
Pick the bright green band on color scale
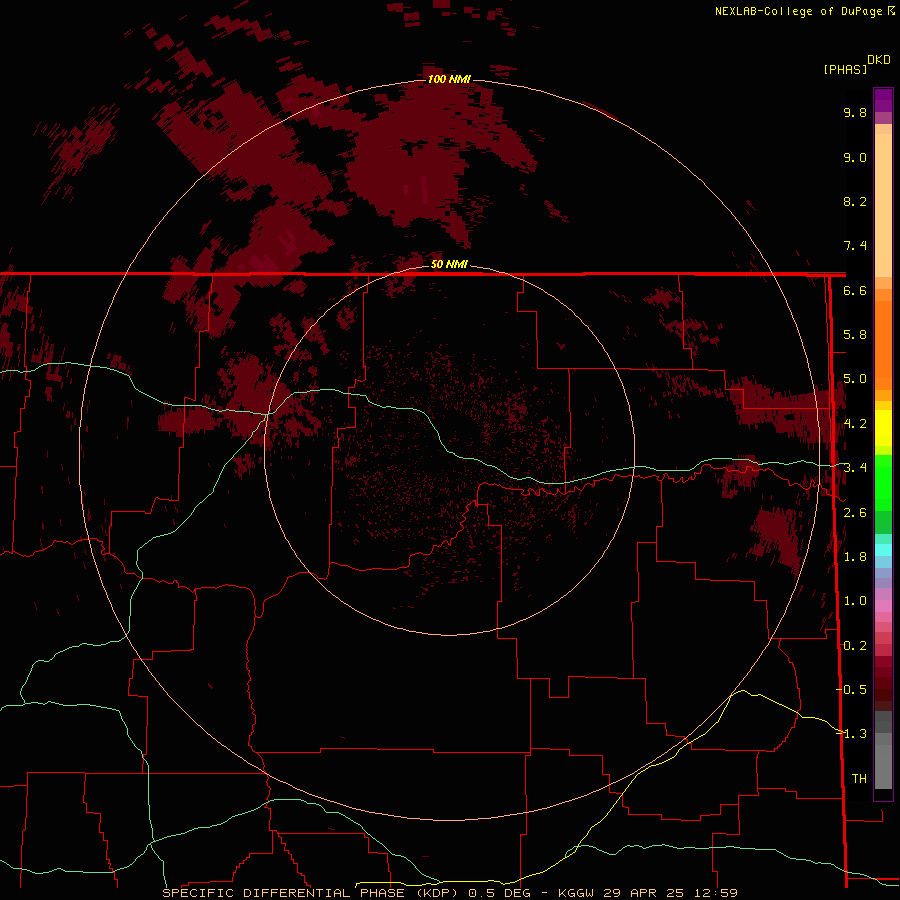coord(883,482)
